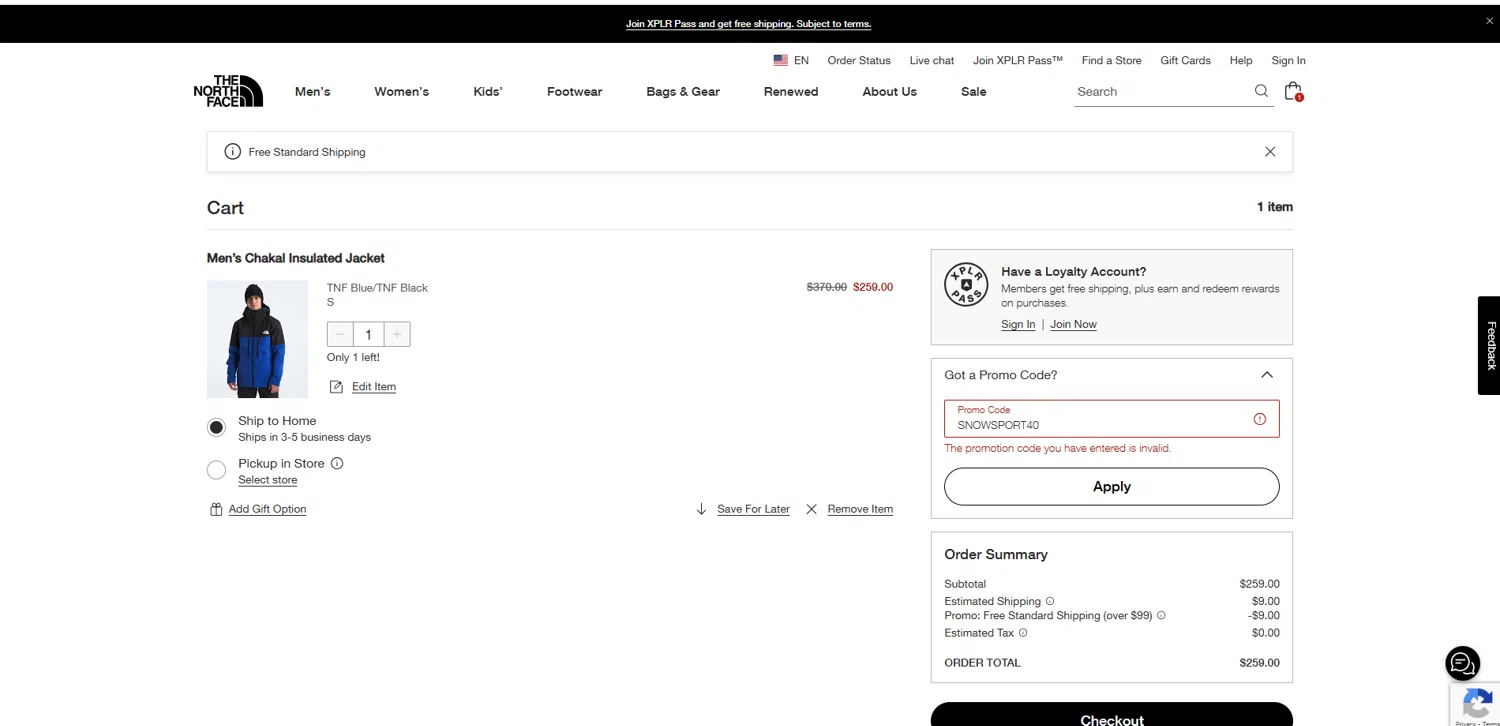Open the Men's menu
This screenshot has height=726, width=1500.
point(312,91)
